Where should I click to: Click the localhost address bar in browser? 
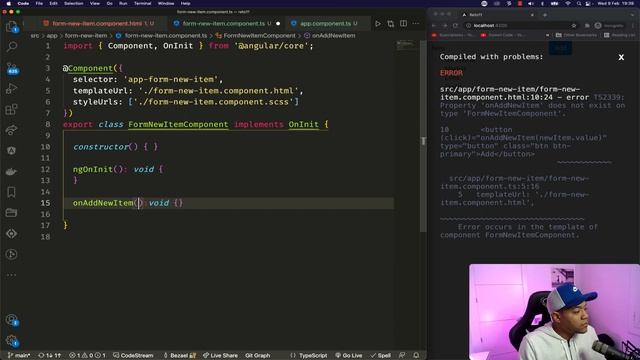click(x=522, y=25)
